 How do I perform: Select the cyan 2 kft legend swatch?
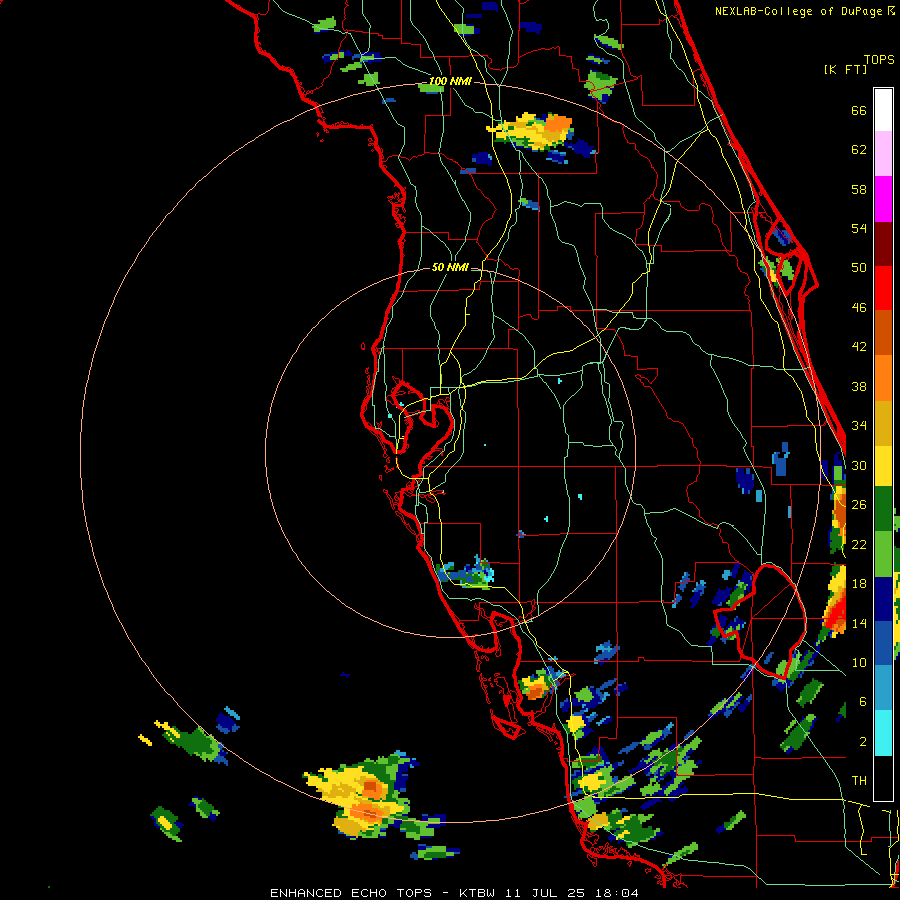pos(883,733)
